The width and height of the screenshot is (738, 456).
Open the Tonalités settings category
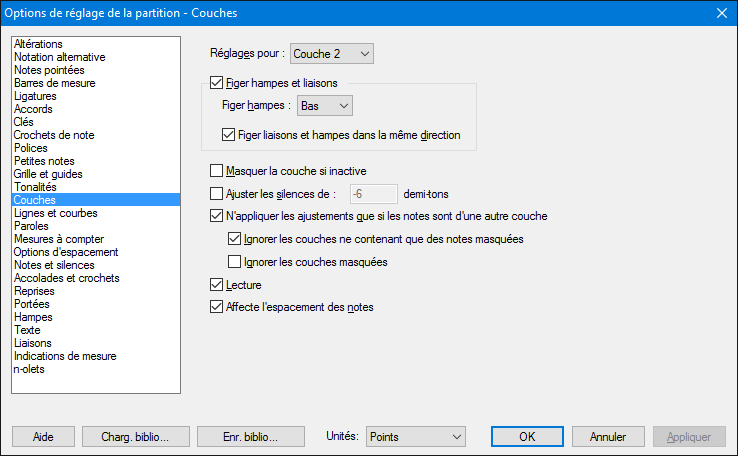tap(35, 187)
